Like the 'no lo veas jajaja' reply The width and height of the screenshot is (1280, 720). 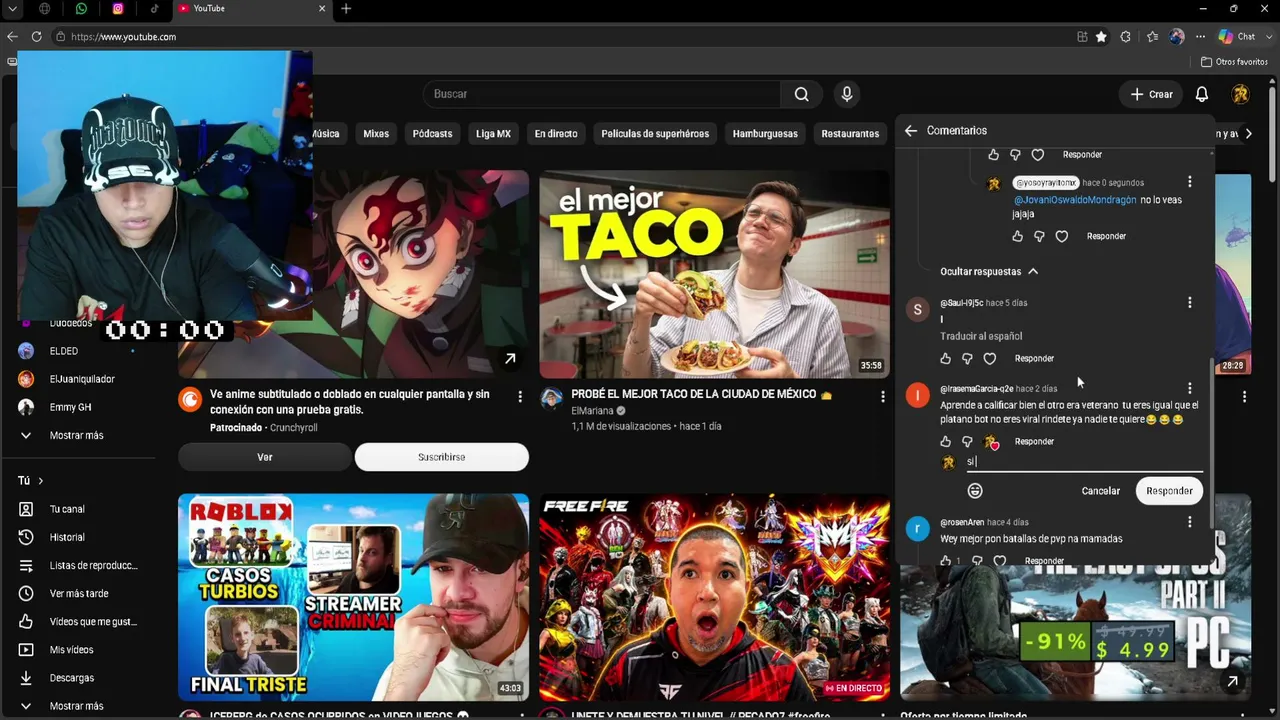click(1018, 236)
